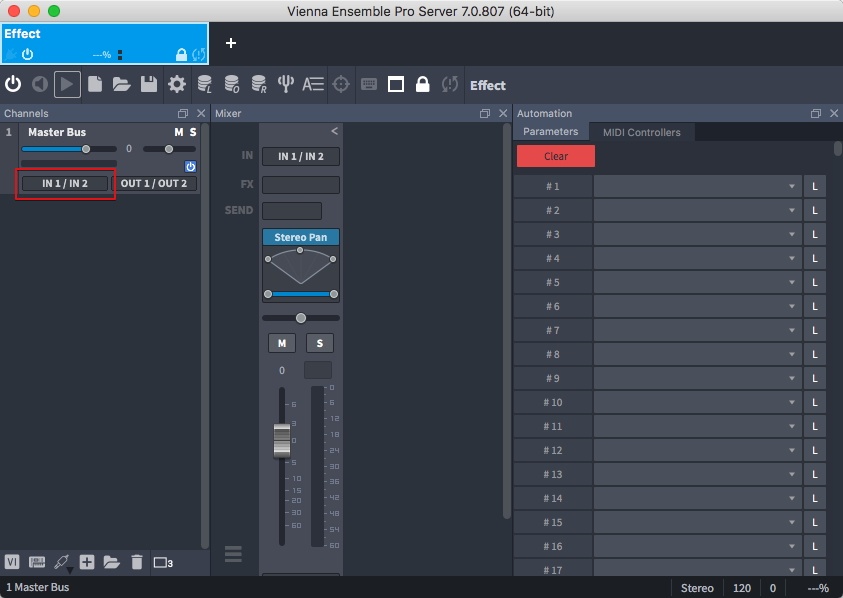This screenshot has width=843, height=598.
Task: Click the red Clear button
Action: [x=556, y=156]
